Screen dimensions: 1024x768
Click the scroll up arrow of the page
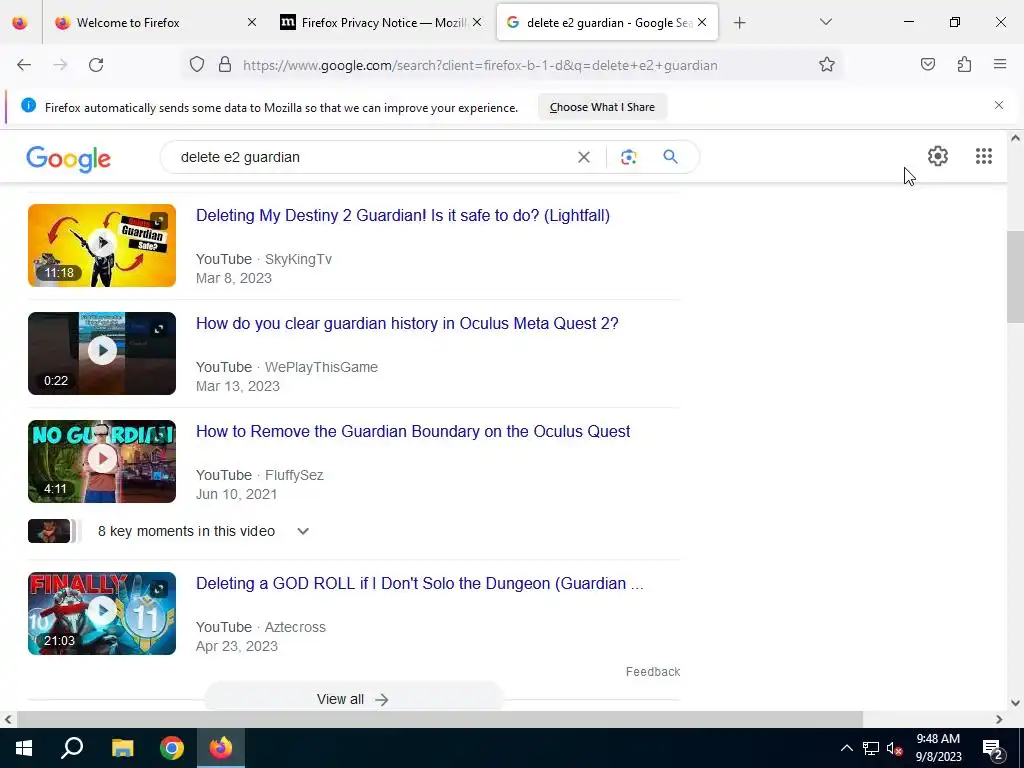(x=1015, y=138)
